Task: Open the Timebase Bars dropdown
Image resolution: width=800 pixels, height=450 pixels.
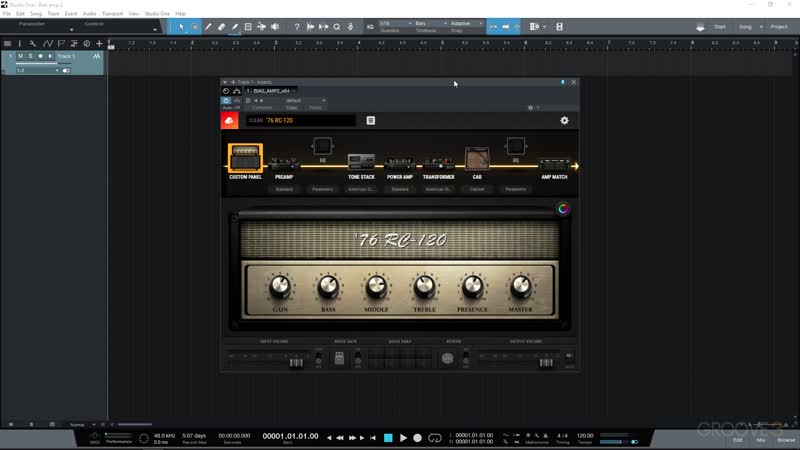Action: pyautogui.click(x=431, y=23)
